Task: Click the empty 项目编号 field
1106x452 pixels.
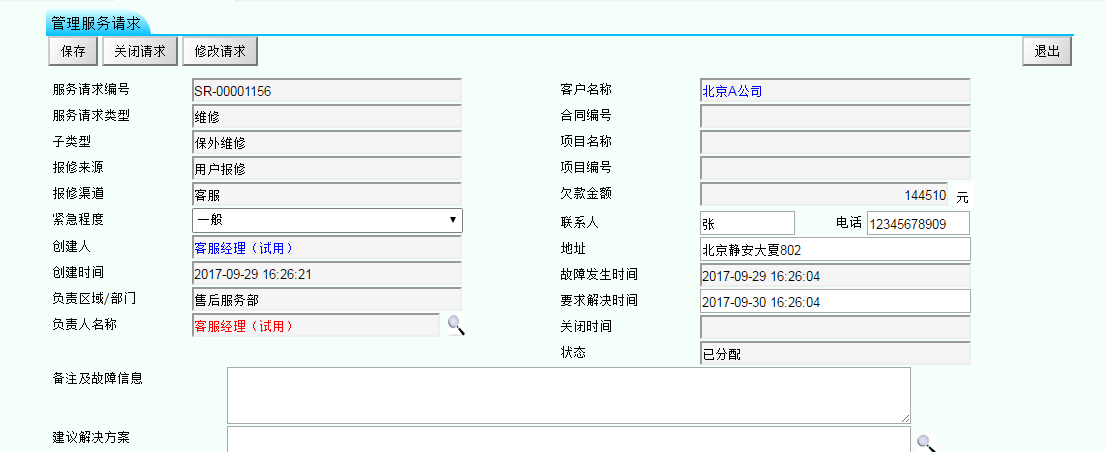Action: (835, 169)
